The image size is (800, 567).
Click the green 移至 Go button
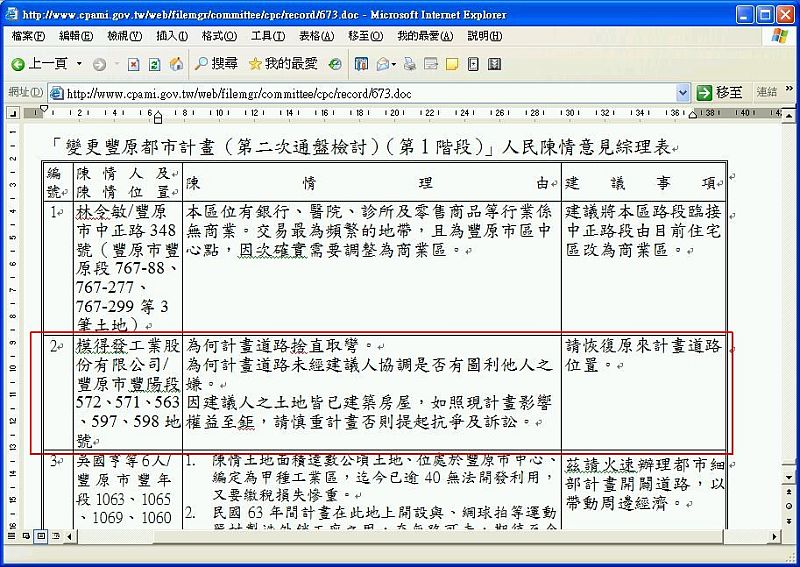(720, 92)
